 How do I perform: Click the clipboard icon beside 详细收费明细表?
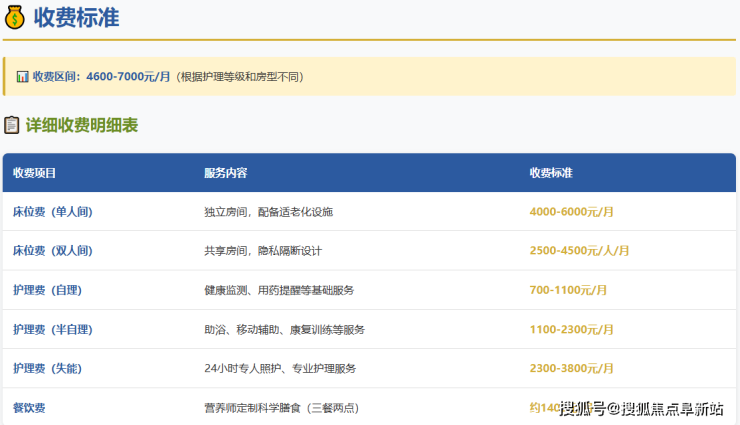12,125
